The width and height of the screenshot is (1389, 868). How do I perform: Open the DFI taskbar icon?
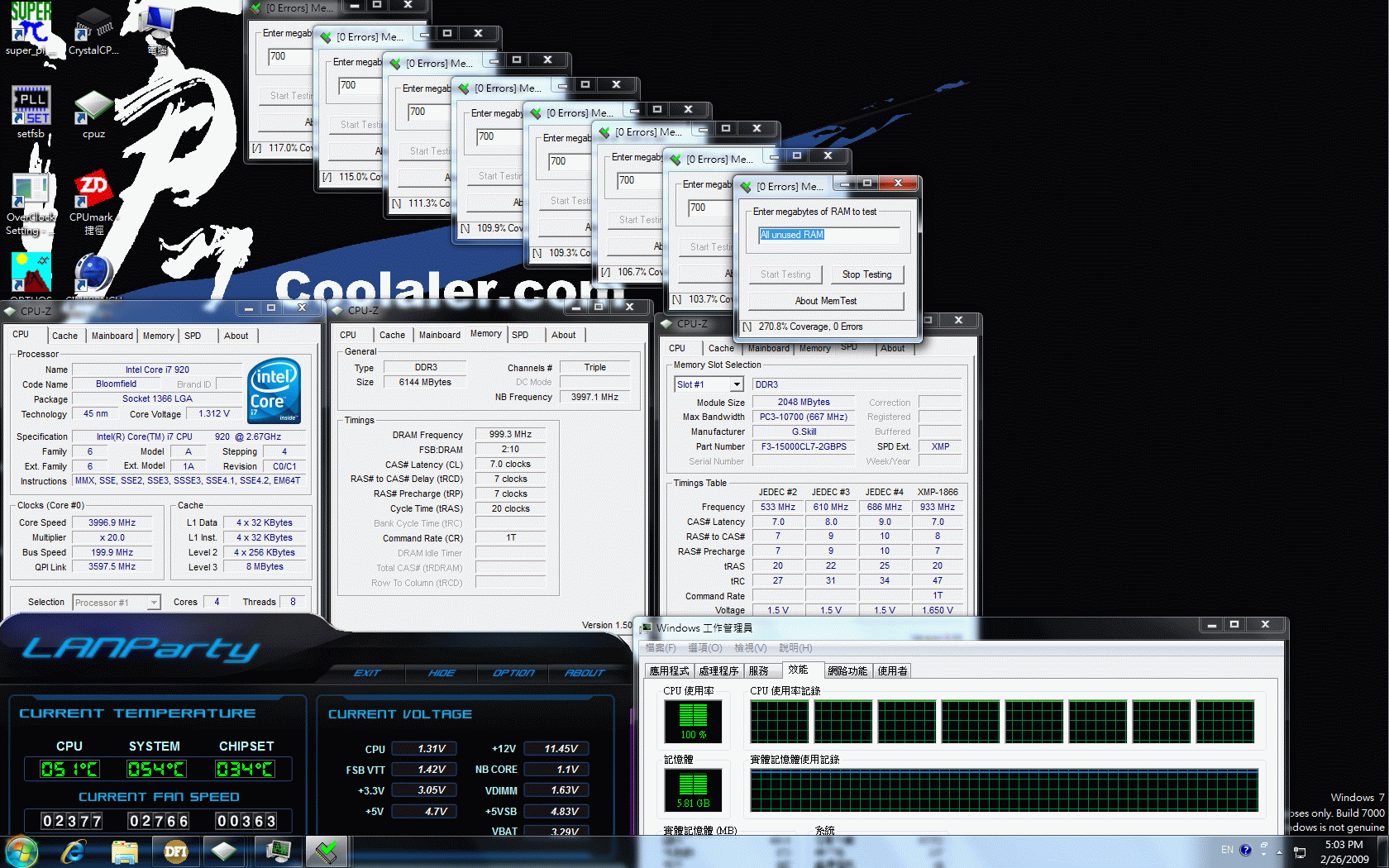click(x=175, y=851)
